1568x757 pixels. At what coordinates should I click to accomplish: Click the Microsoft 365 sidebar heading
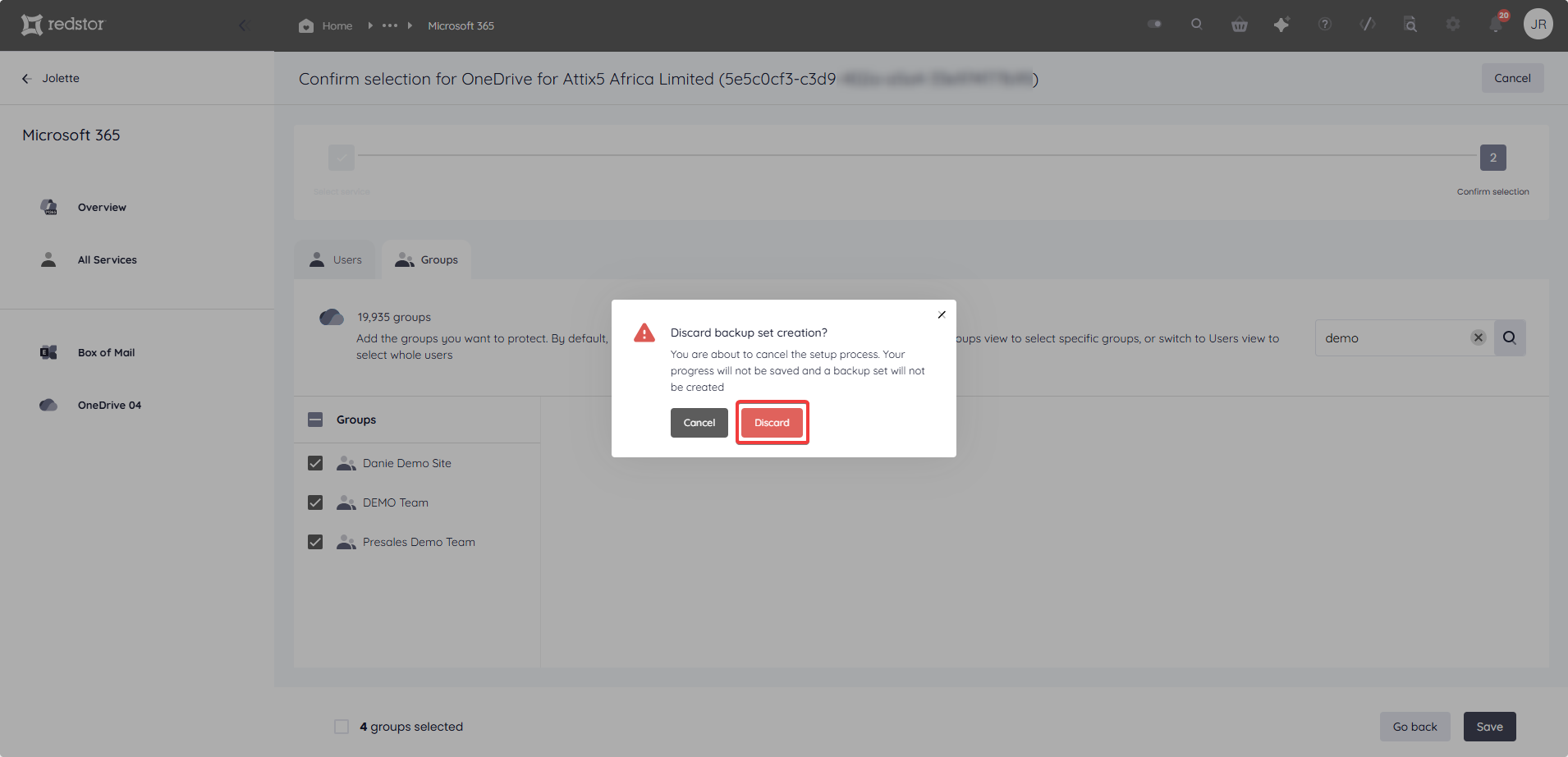pos(71,135)
